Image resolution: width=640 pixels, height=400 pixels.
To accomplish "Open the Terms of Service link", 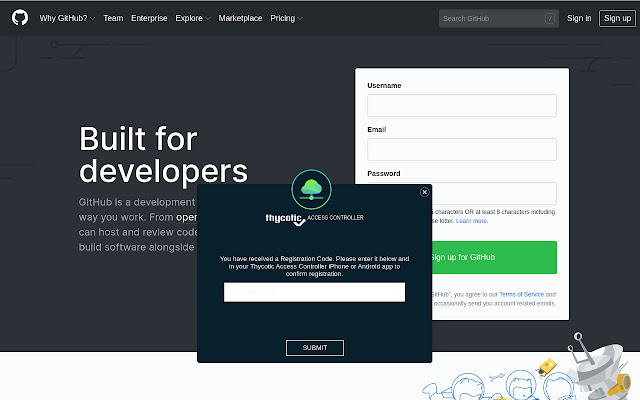I will tap(522, 294).
